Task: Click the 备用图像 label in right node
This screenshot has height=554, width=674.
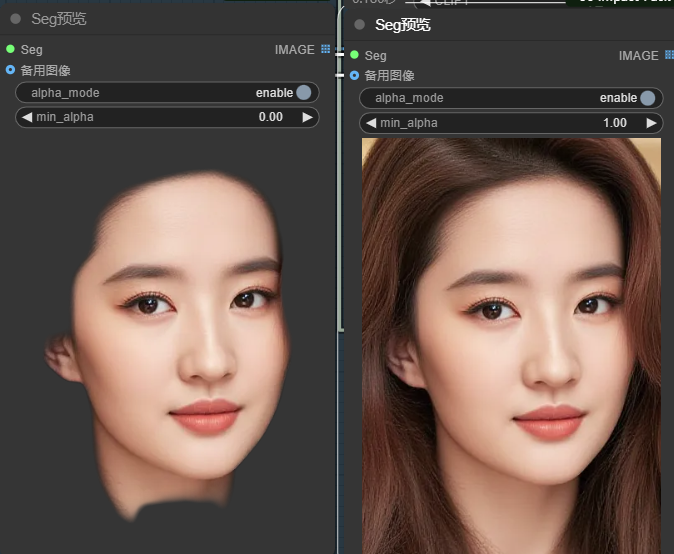Action: [389, 76]
